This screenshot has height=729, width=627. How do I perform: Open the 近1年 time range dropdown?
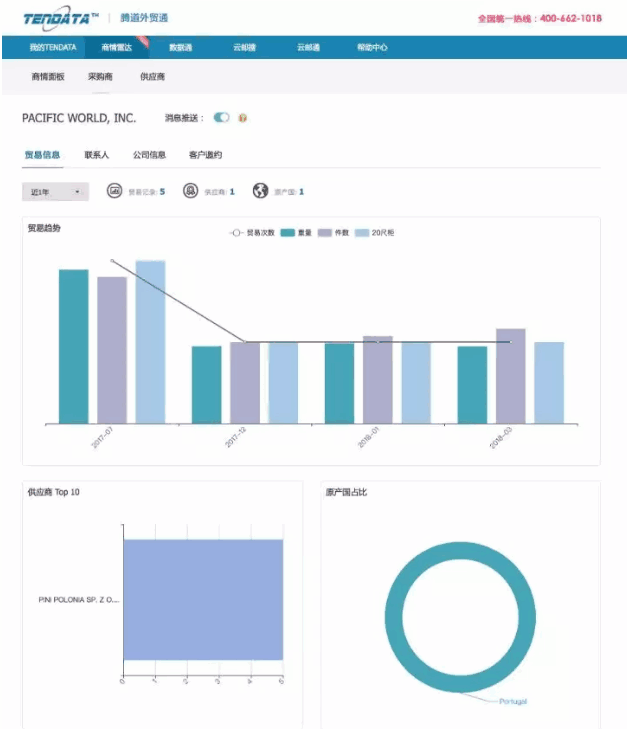click(x=55, y=191)
